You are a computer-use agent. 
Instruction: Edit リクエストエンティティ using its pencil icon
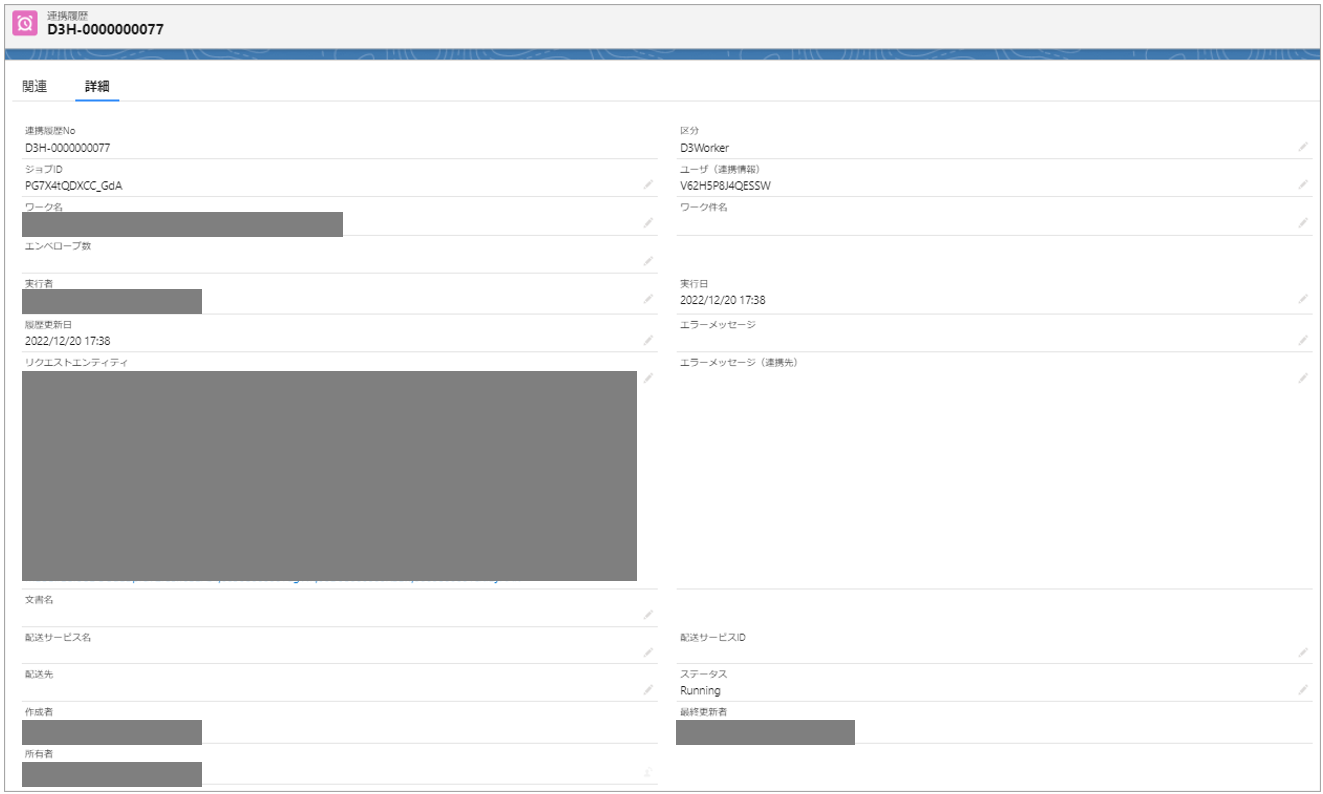tap(648, 378)
